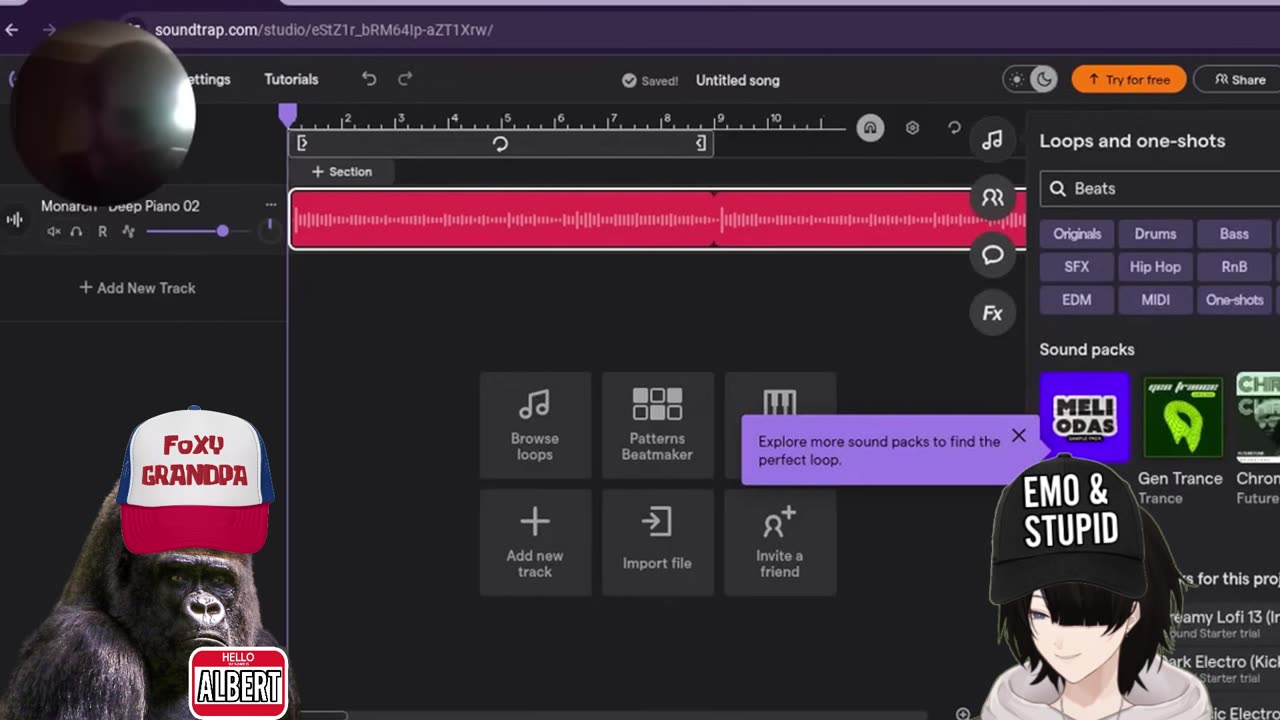Click Add New Track in track list
Viewport: 1280px width, 720px height.
point(138,288)
